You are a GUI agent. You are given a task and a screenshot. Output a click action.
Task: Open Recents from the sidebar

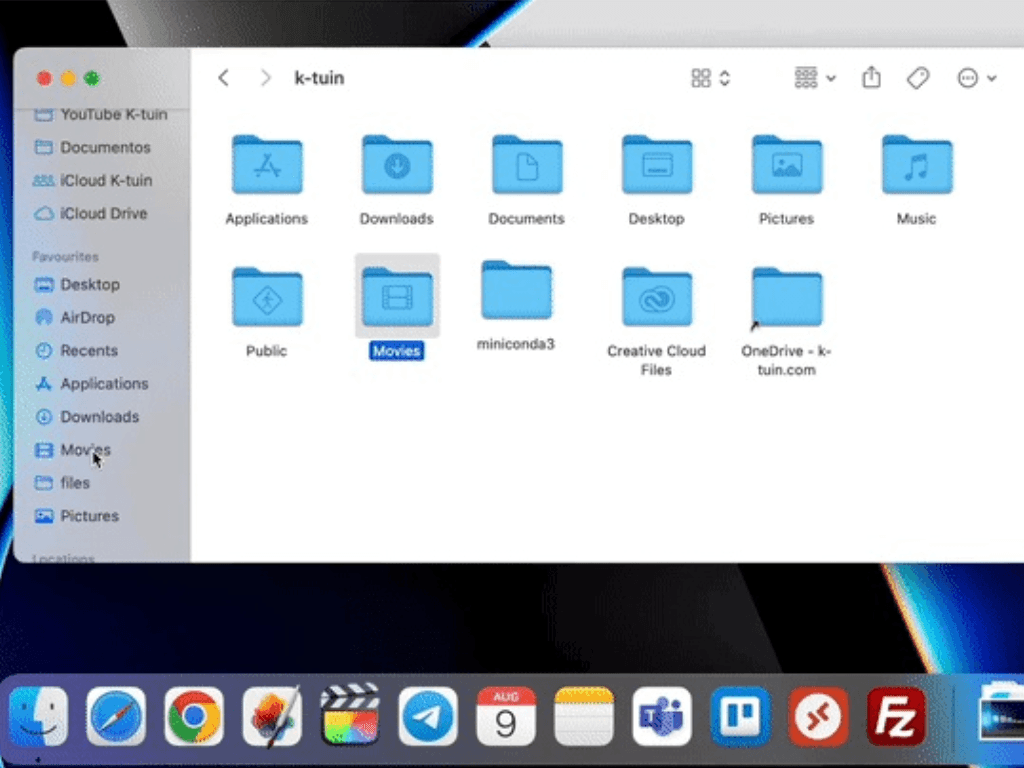pyautogui.click(x=86, y=350)
